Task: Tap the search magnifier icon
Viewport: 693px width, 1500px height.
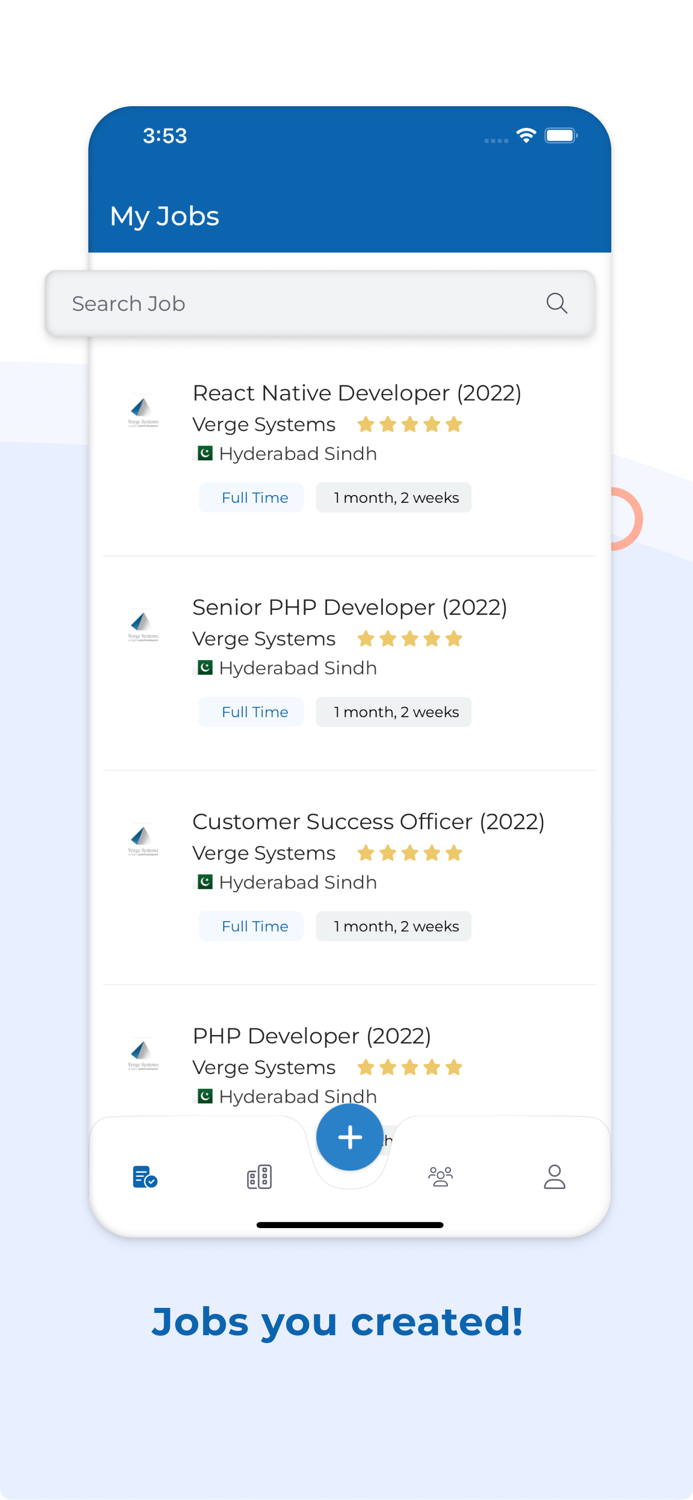Action: [x=556, y=303]
